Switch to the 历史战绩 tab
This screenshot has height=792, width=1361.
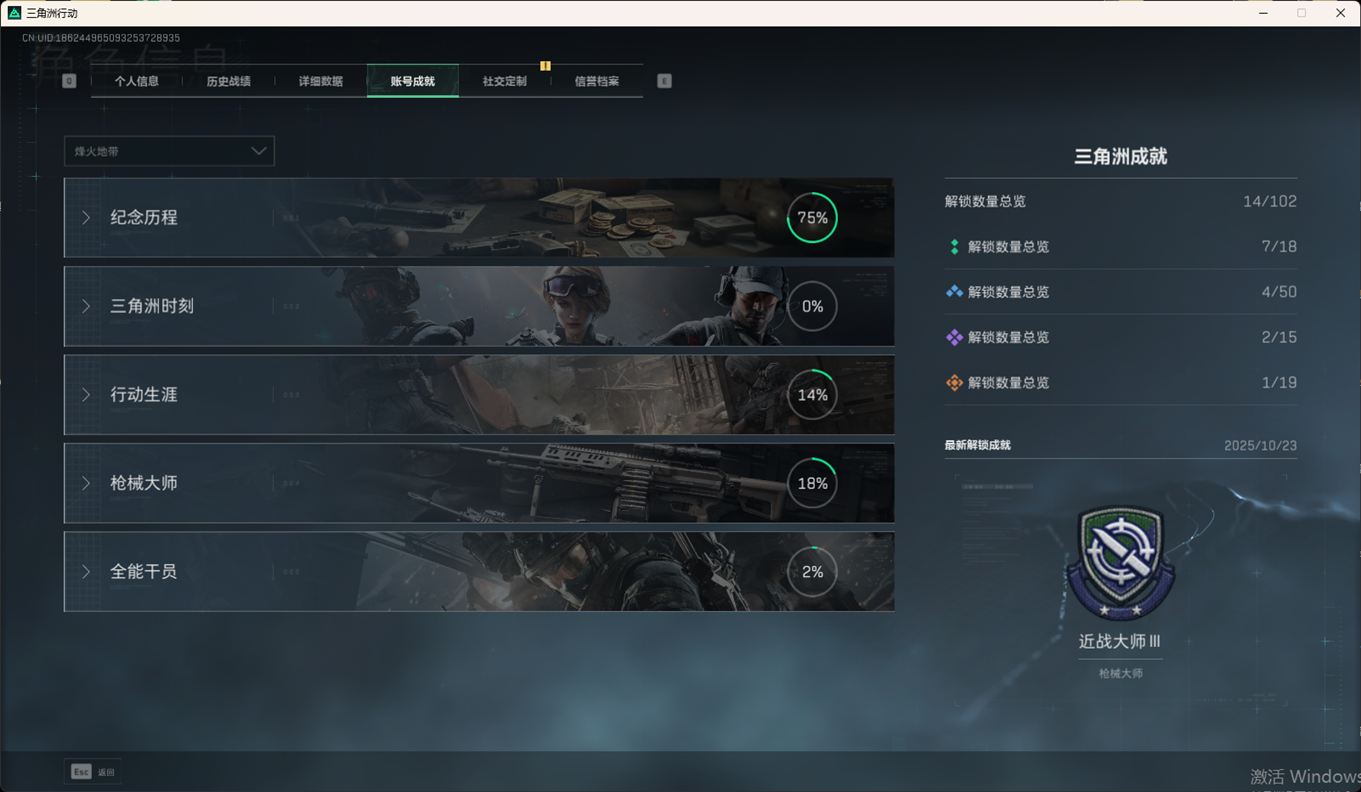(229, 81)
